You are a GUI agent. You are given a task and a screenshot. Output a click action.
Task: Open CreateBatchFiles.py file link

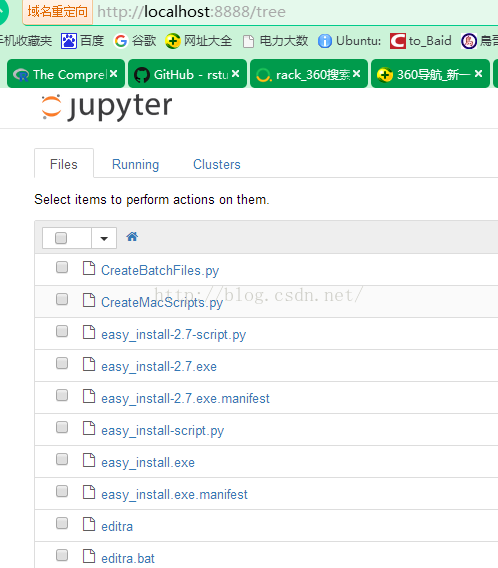(x=160, y=271)
